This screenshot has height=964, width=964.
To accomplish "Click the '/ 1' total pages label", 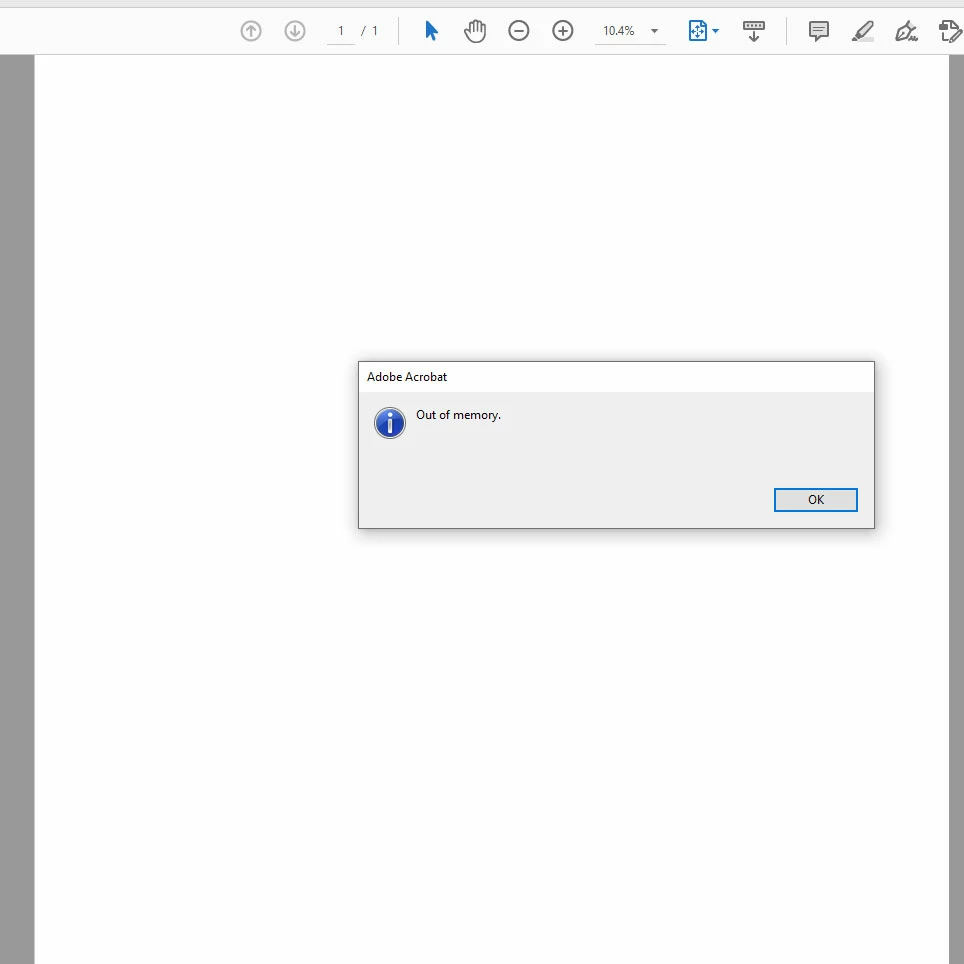I will click(x=369, y=31).
